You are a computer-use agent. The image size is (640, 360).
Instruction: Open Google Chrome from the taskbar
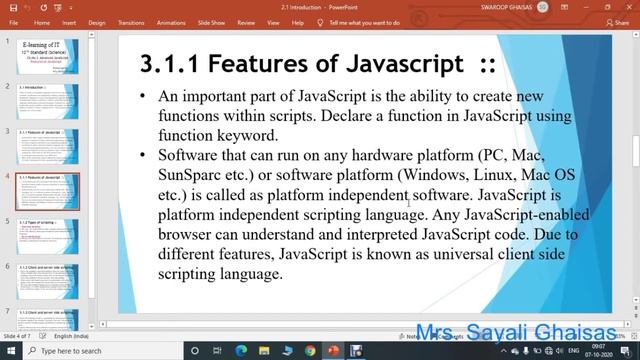click(x=310, y=351)
